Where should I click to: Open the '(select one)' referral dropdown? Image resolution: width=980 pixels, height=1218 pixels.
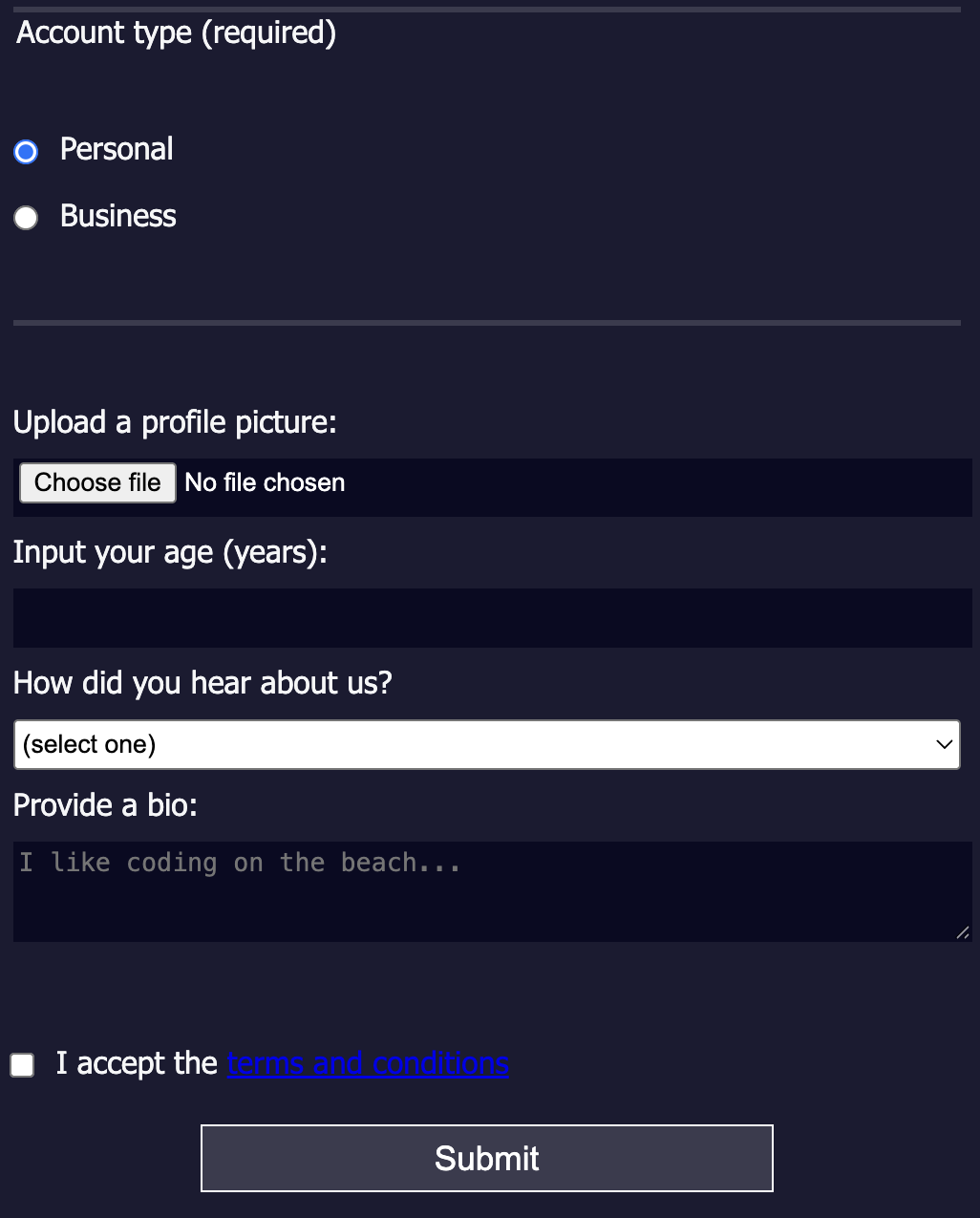coord(478,744)
